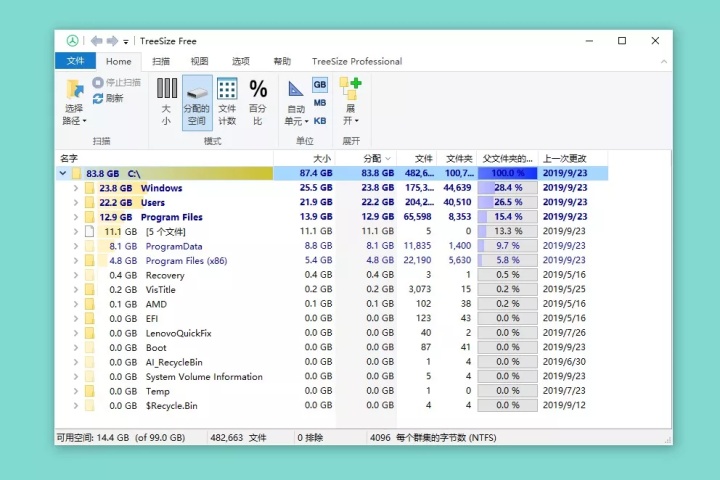Expand the Recovery folder node

click(76, 275)
